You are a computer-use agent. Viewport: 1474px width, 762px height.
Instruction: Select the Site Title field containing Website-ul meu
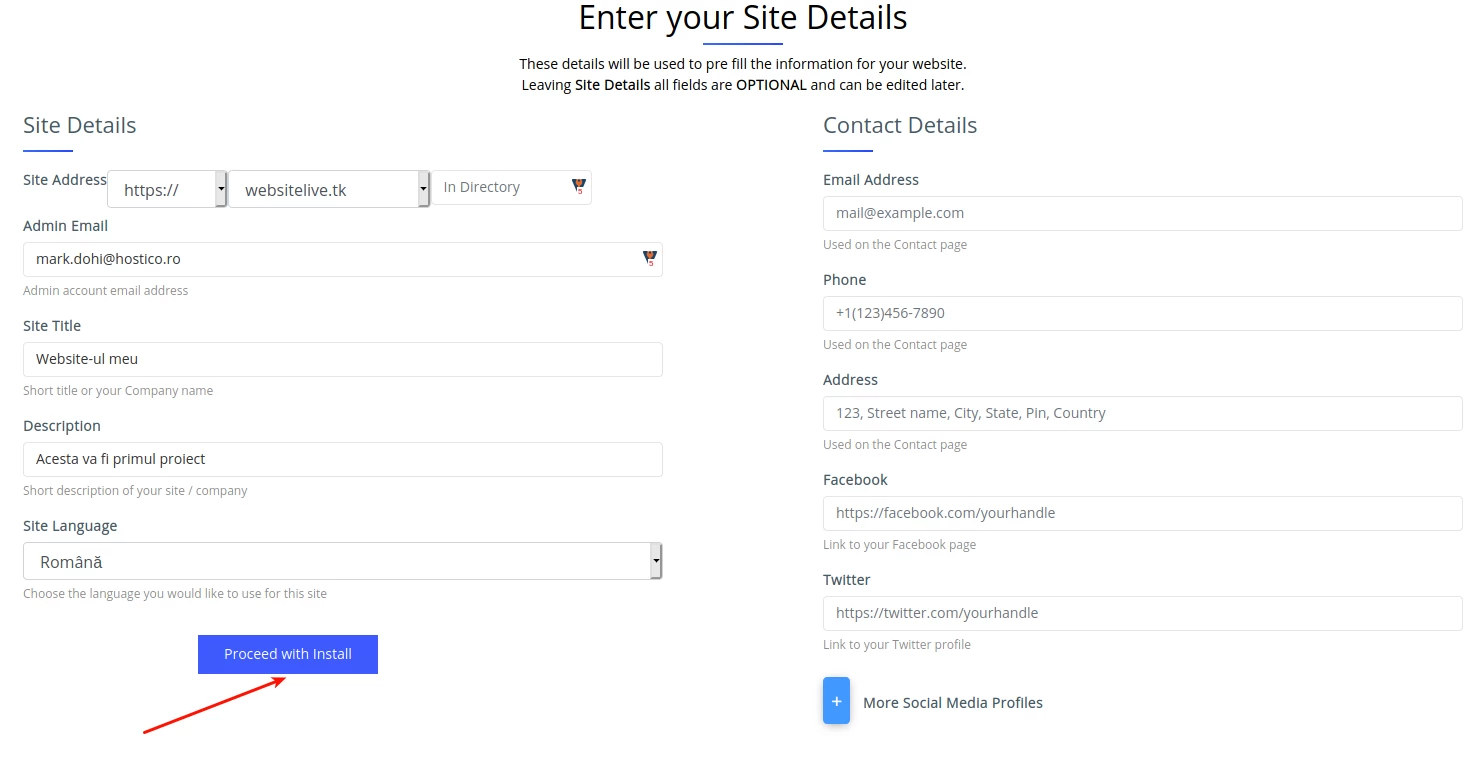(342, 359)
